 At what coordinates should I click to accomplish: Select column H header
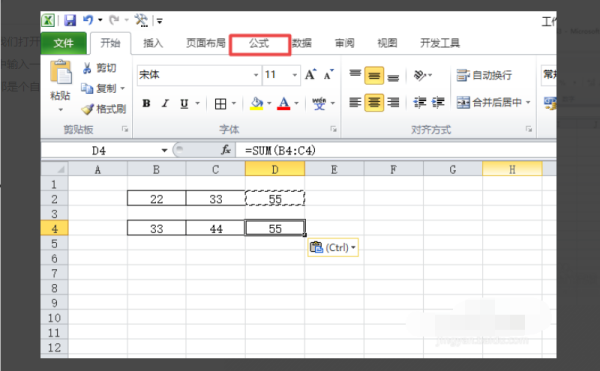coord(512,169)
